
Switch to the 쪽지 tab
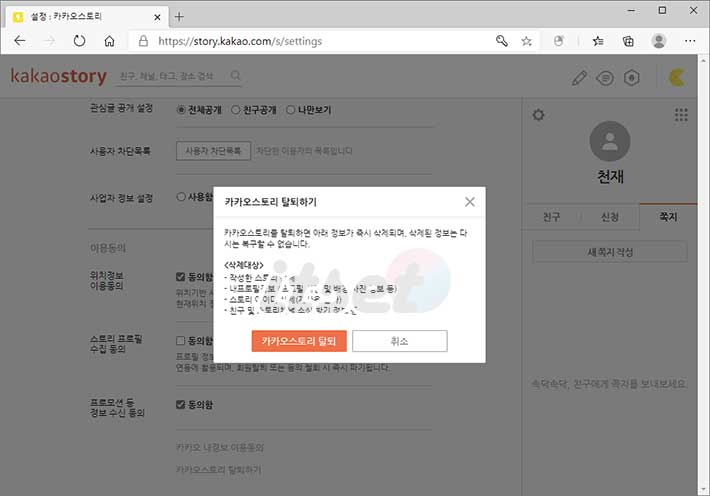point(668,217)
